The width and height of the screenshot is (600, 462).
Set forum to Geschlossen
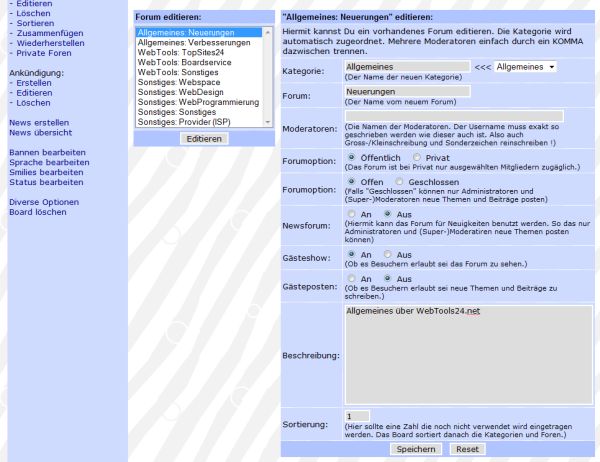point(399,181)
